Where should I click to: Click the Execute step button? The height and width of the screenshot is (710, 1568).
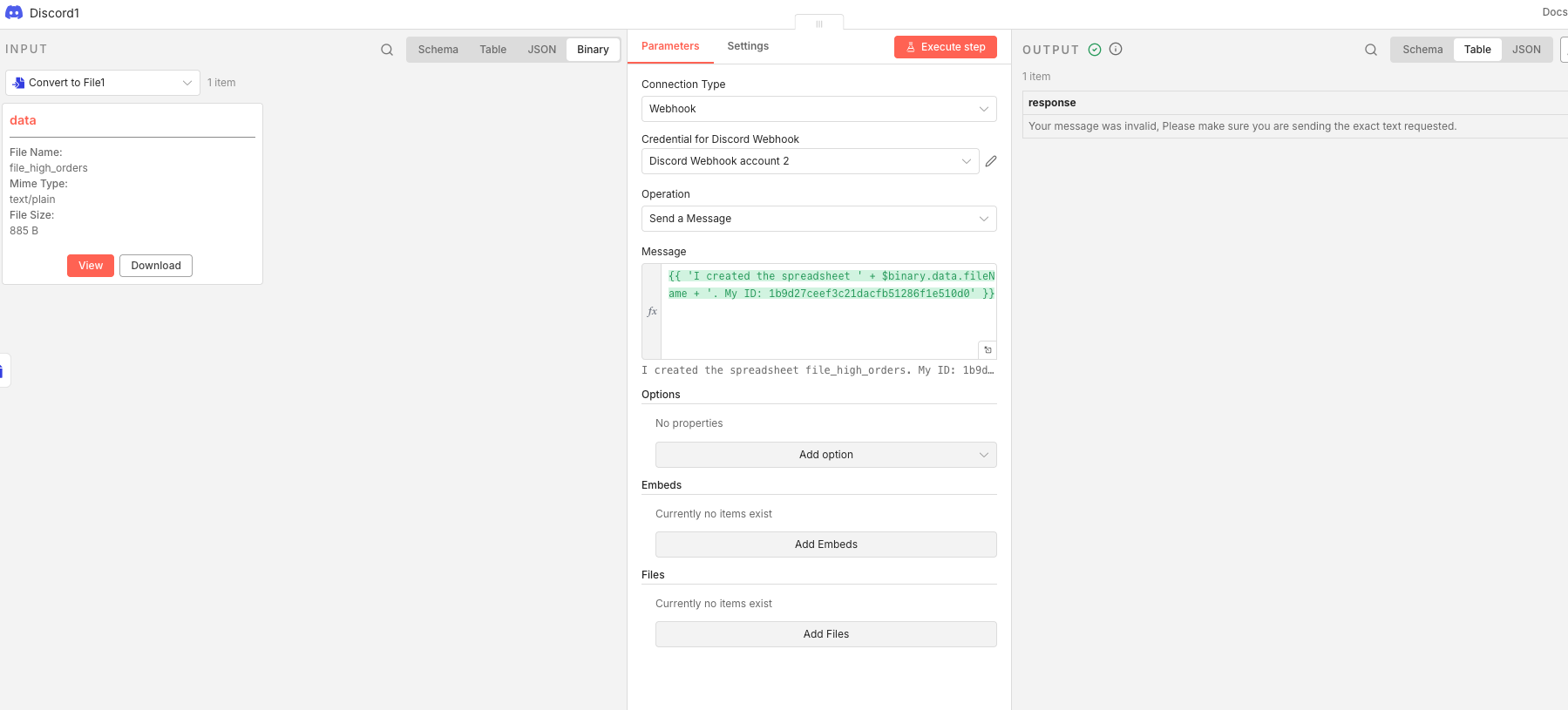945,47
